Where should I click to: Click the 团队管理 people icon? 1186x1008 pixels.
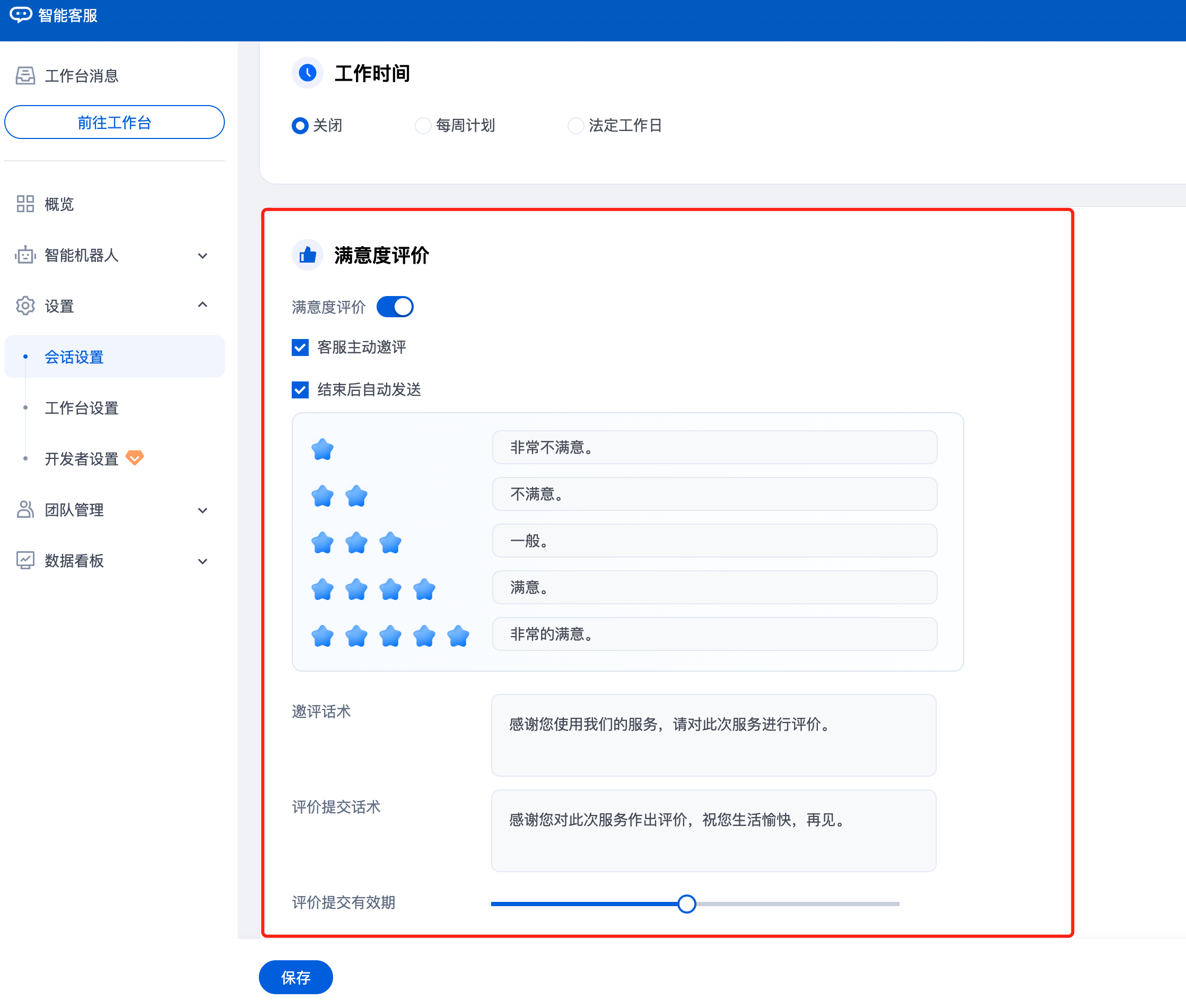pyautogui.click(x=25, y=509)
